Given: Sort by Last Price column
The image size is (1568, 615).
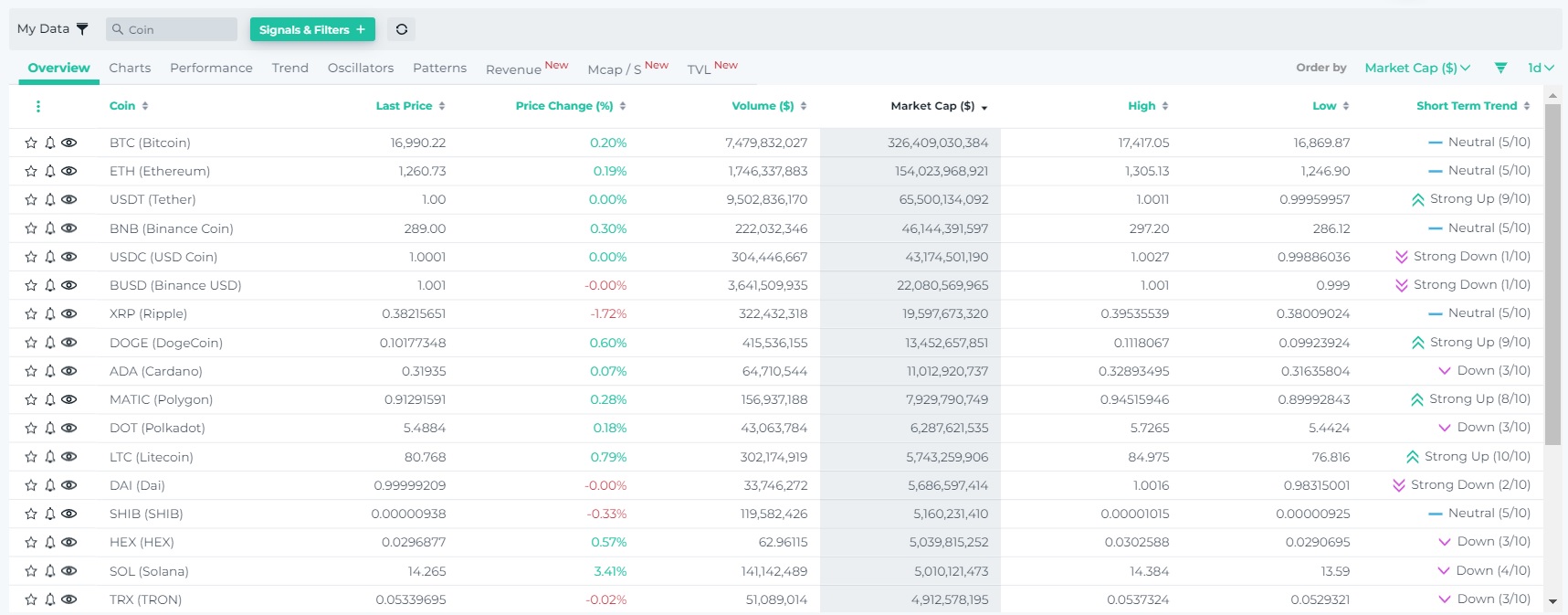Looking at the screenshot, I should (410, 106).
